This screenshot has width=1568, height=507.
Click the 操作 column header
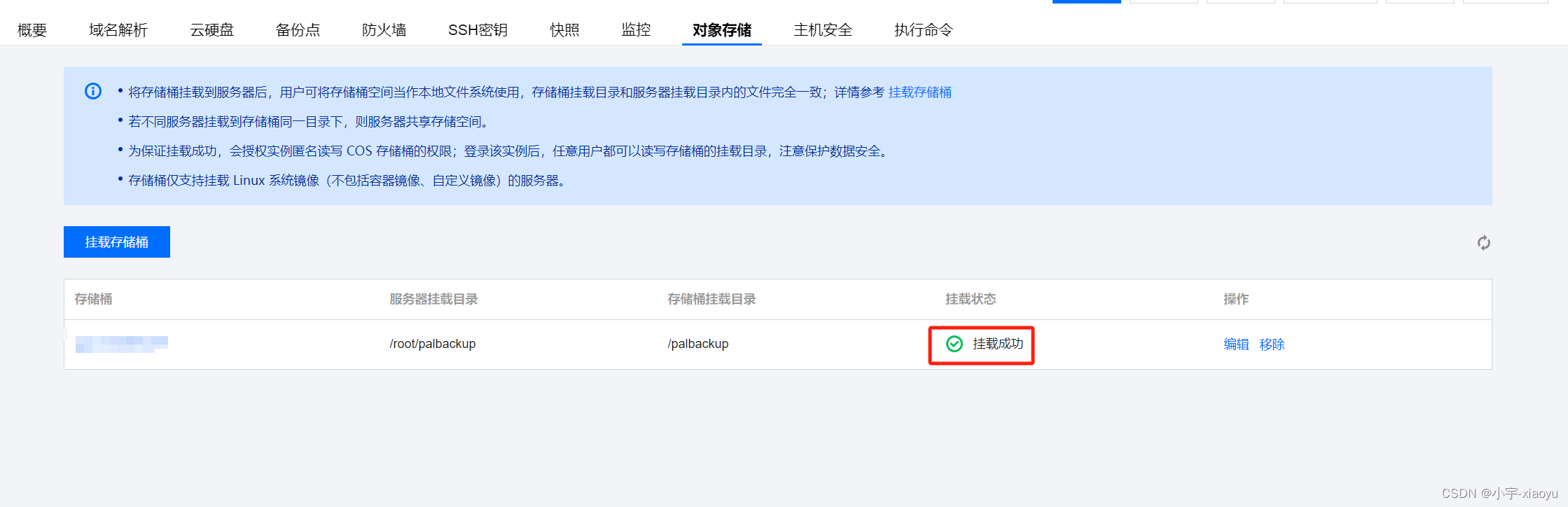coord(1236,299)
